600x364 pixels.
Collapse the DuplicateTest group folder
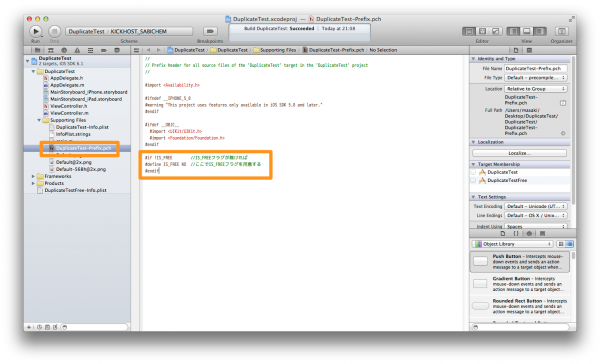click(x=33, y=71)
